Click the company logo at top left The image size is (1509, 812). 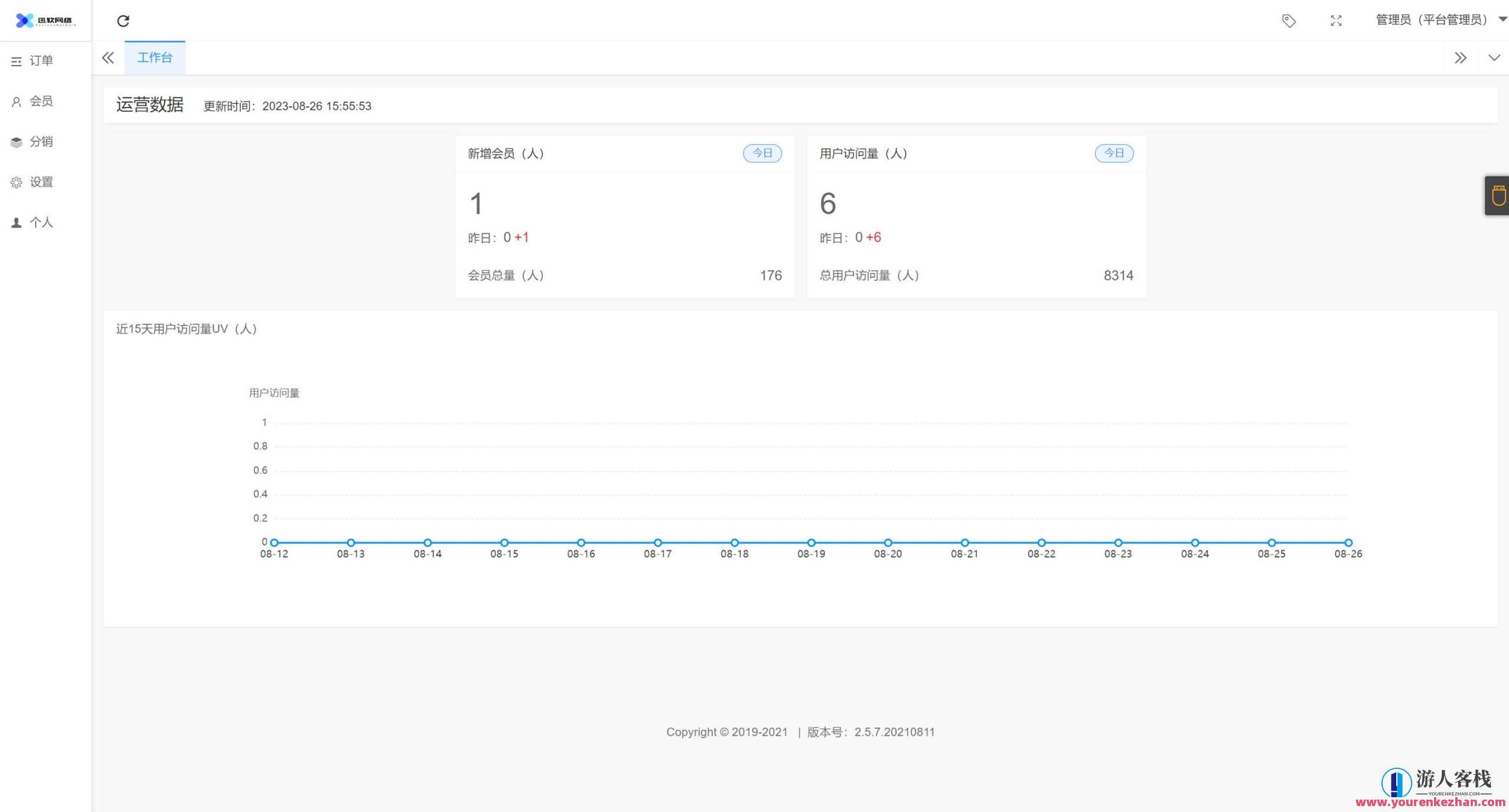coord(45,21)
